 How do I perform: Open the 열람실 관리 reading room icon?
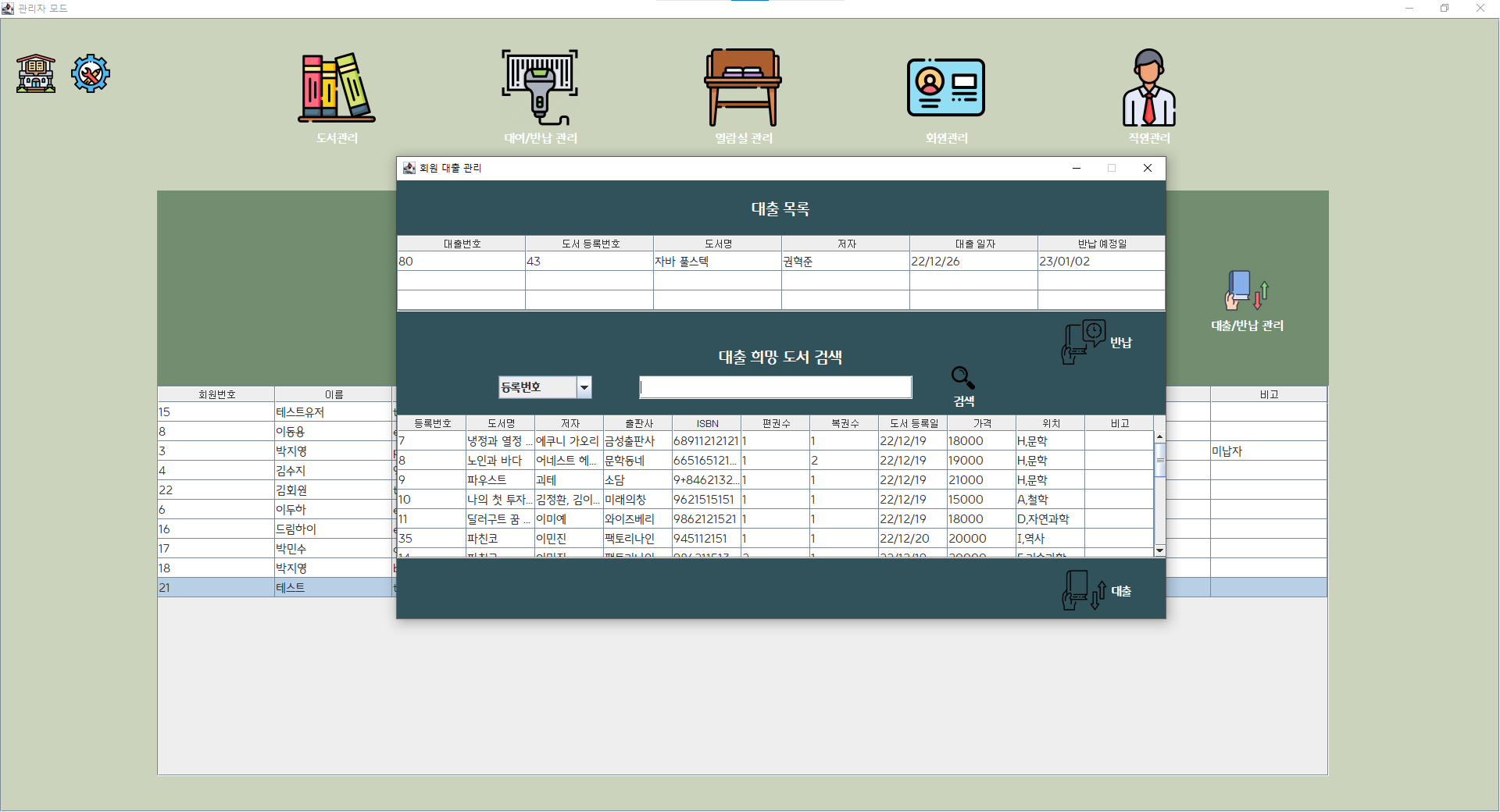[x=742, y=87]
